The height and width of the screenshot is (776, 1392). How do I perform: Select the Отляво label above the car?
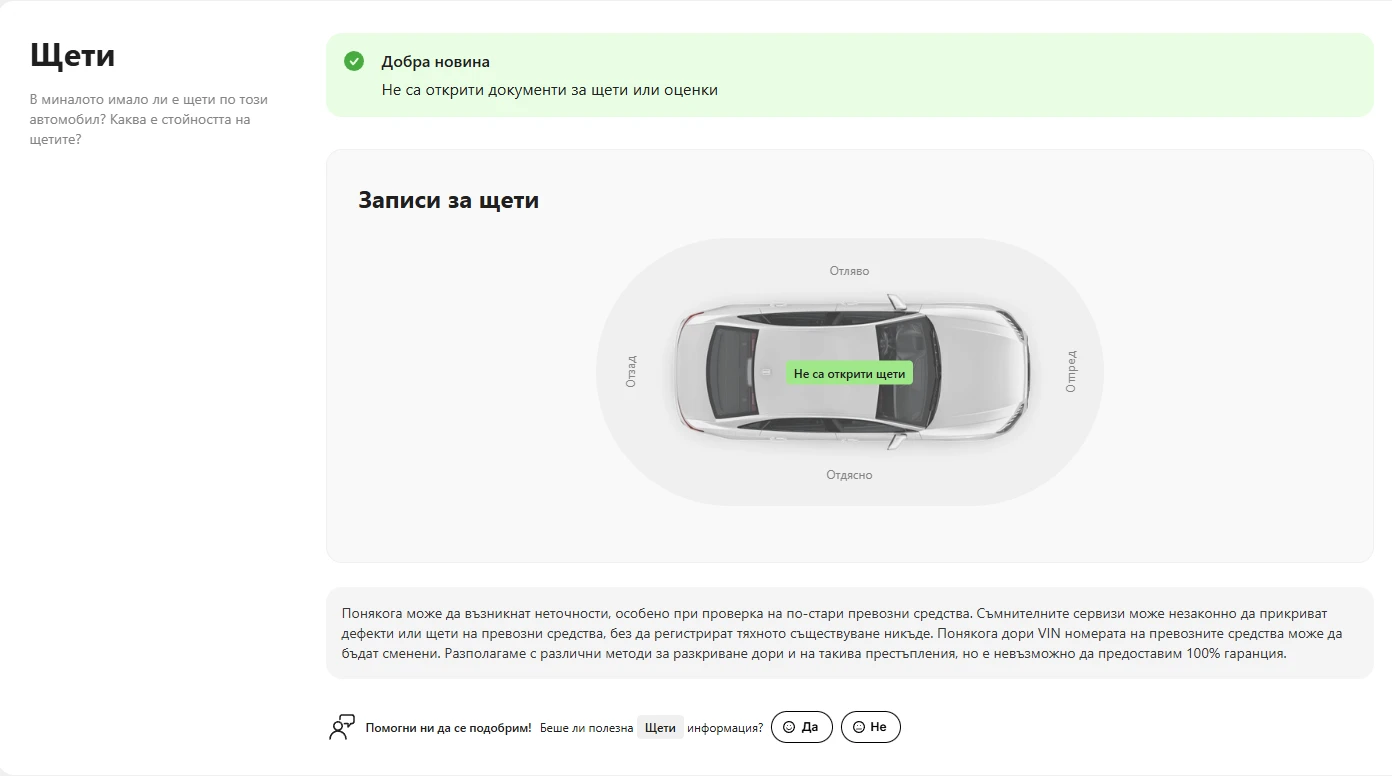coord(849,271)
